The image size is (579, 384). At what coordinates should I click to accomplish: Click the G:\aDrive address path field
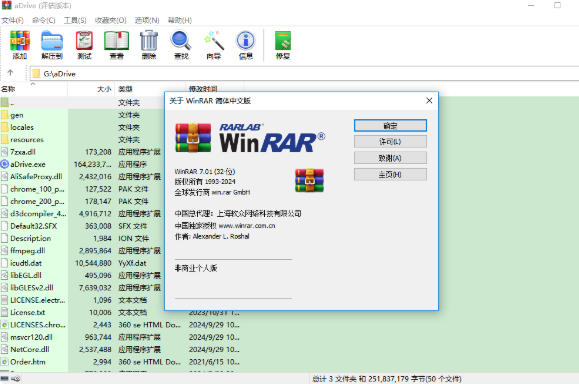[304, 73]
